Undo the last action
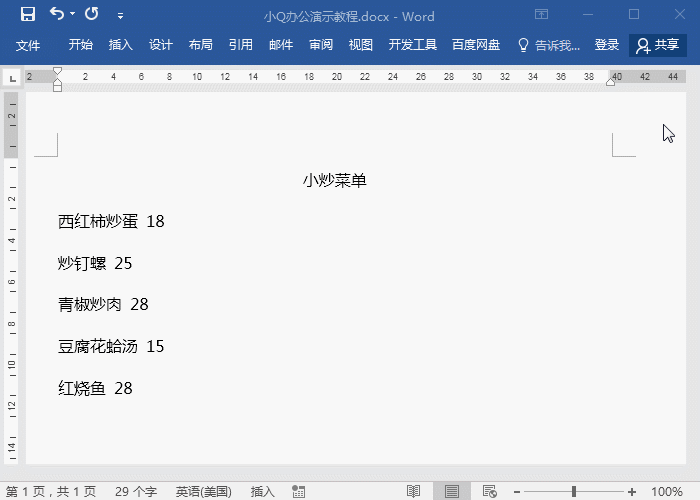The image size is (700, 500). (57, 14)
